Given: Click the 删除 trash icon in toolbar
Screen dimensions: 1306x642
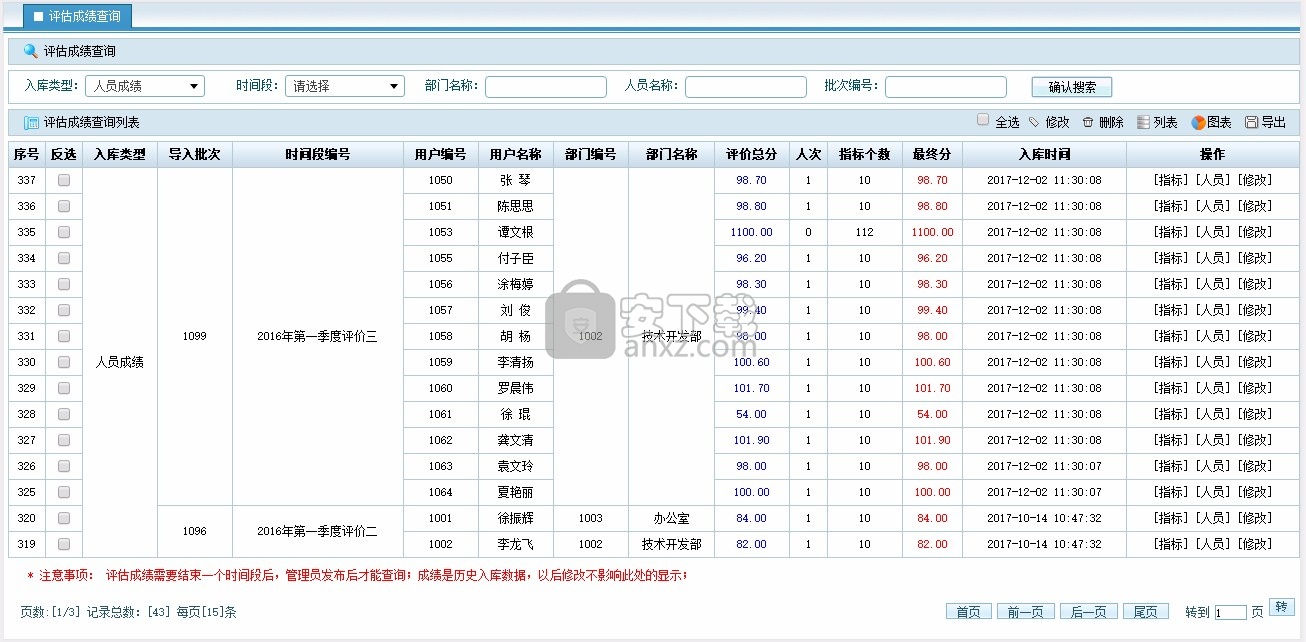Looking at the screenshot, I should point(1088,122).
